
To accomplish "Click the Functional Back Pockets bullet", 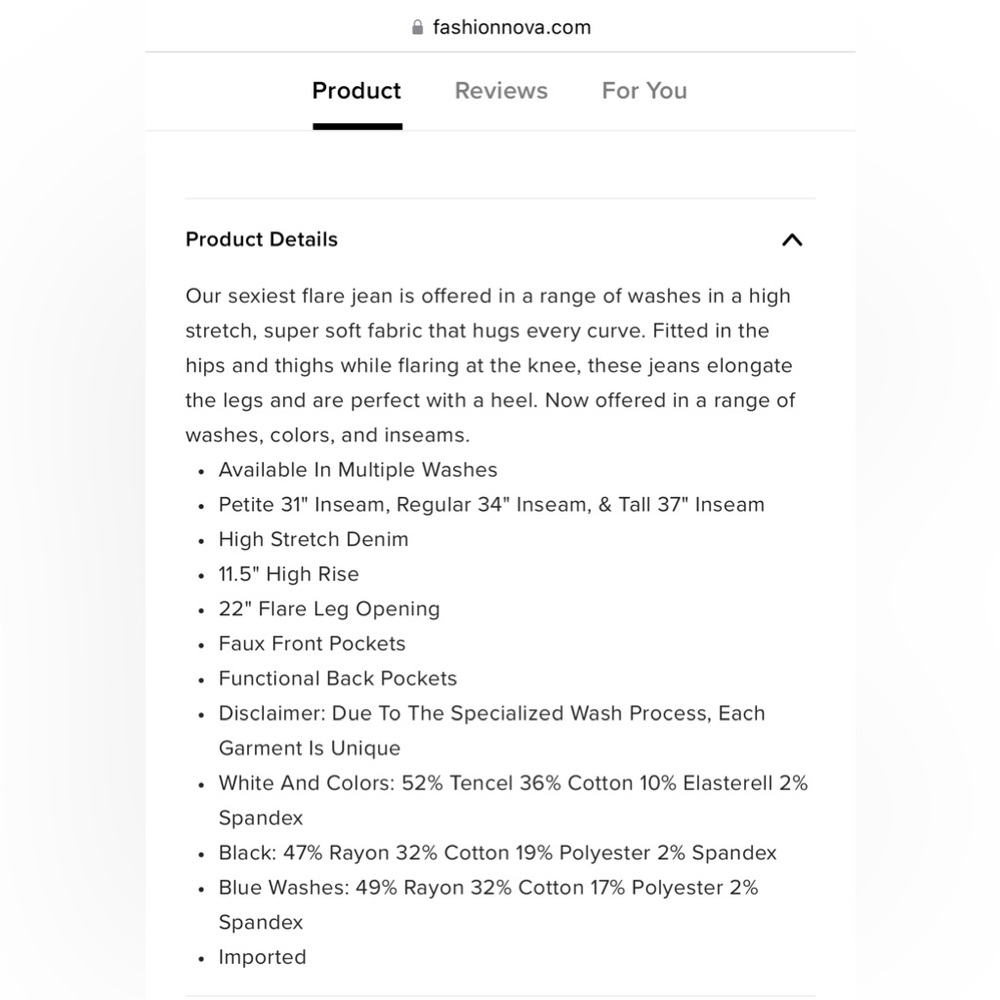I will 337,679.
